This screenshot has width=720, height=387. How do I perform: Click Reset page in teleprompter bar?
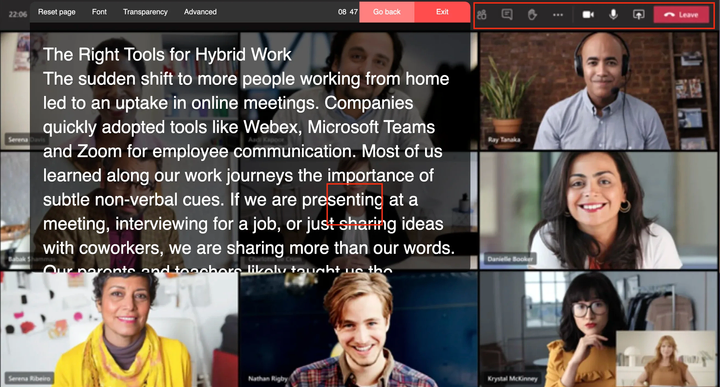56,12
